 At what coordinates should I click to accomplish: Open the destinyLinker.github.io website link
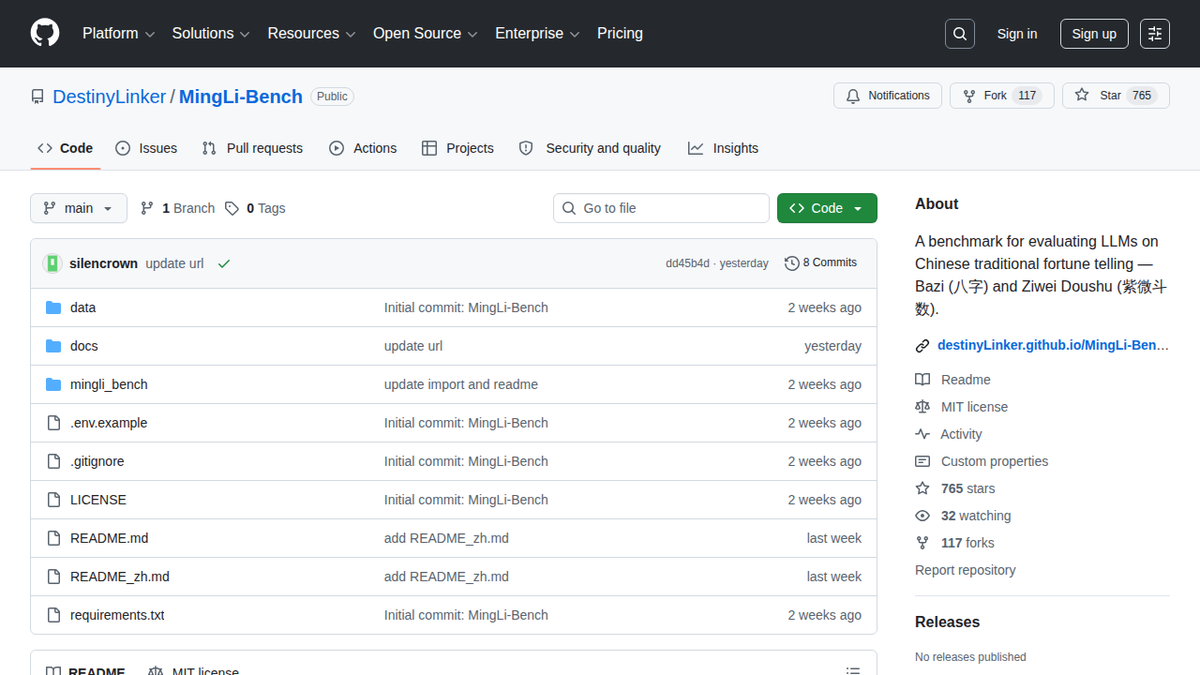(x=1053, y=345)
